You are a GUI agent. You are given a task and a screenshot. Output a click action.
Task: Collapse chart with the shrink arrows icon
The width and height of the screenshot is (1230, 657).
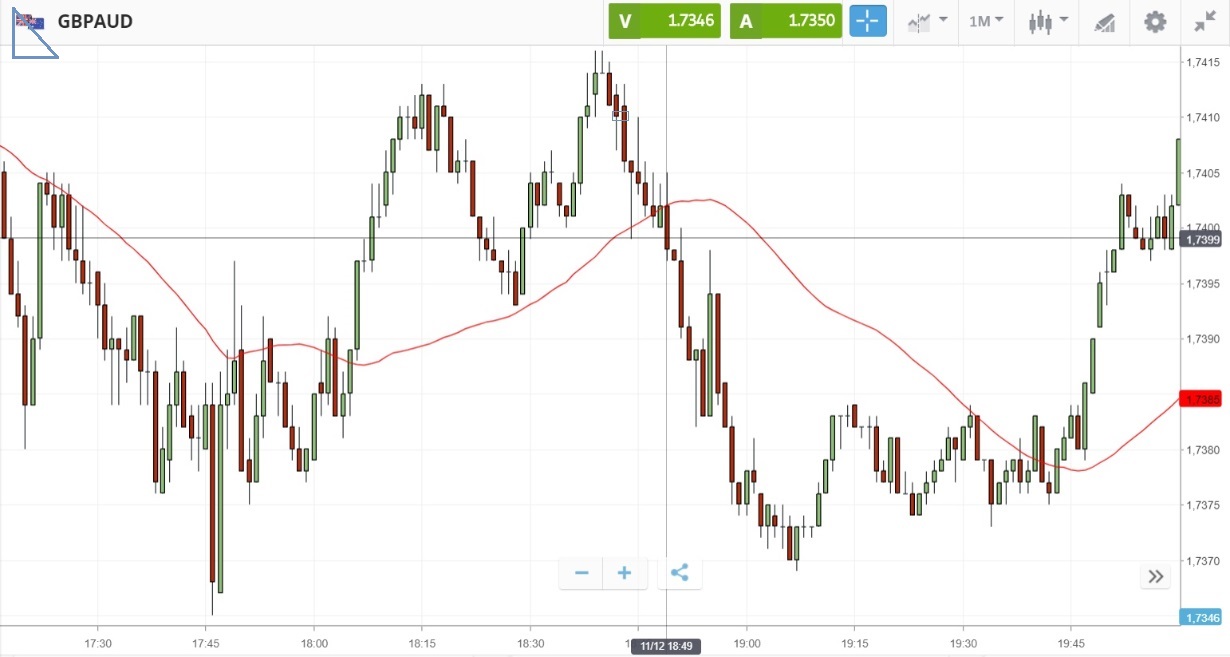pos(1204,21)
